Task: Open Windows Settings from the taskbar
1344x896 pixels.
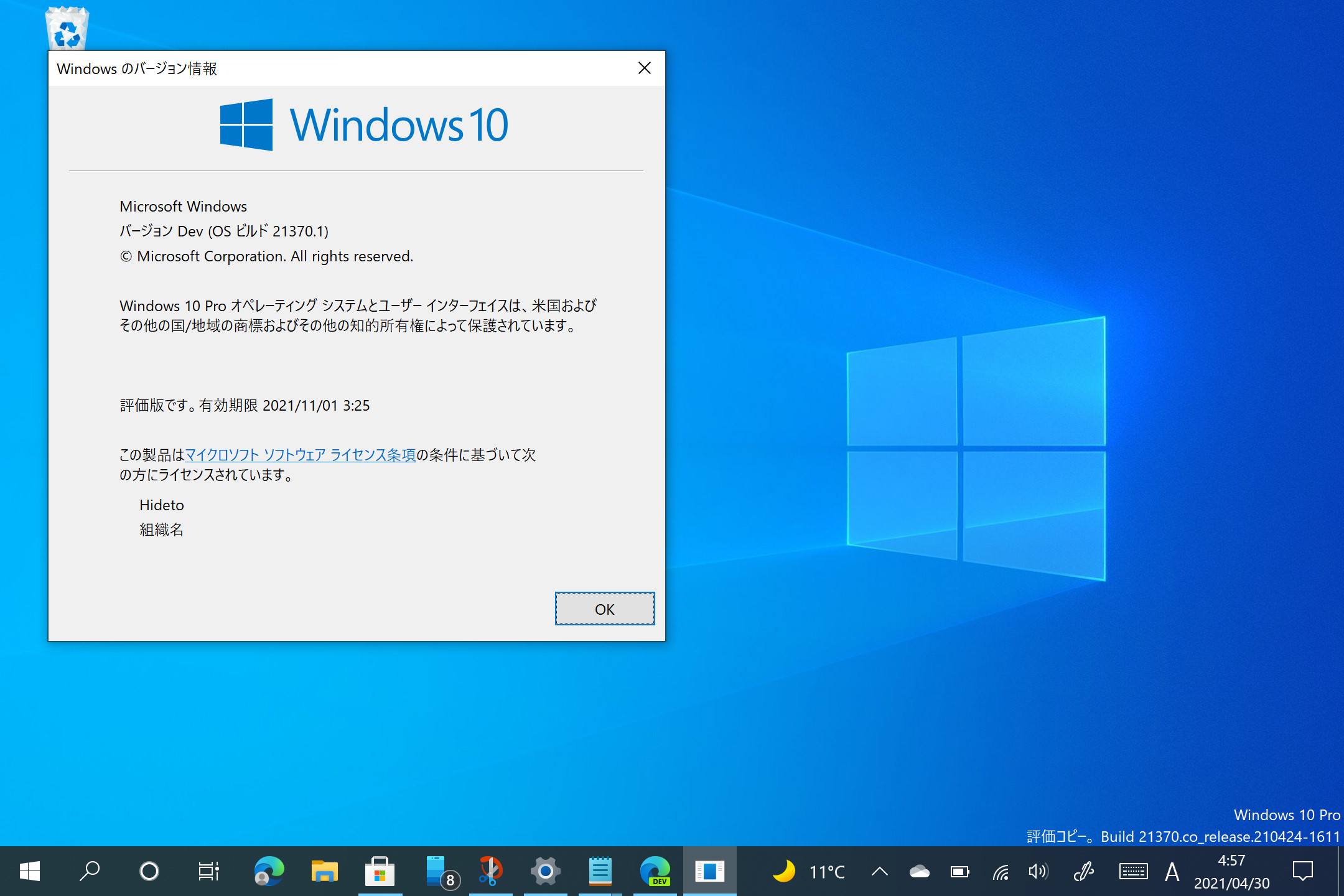Action: [x=545, y=871]
